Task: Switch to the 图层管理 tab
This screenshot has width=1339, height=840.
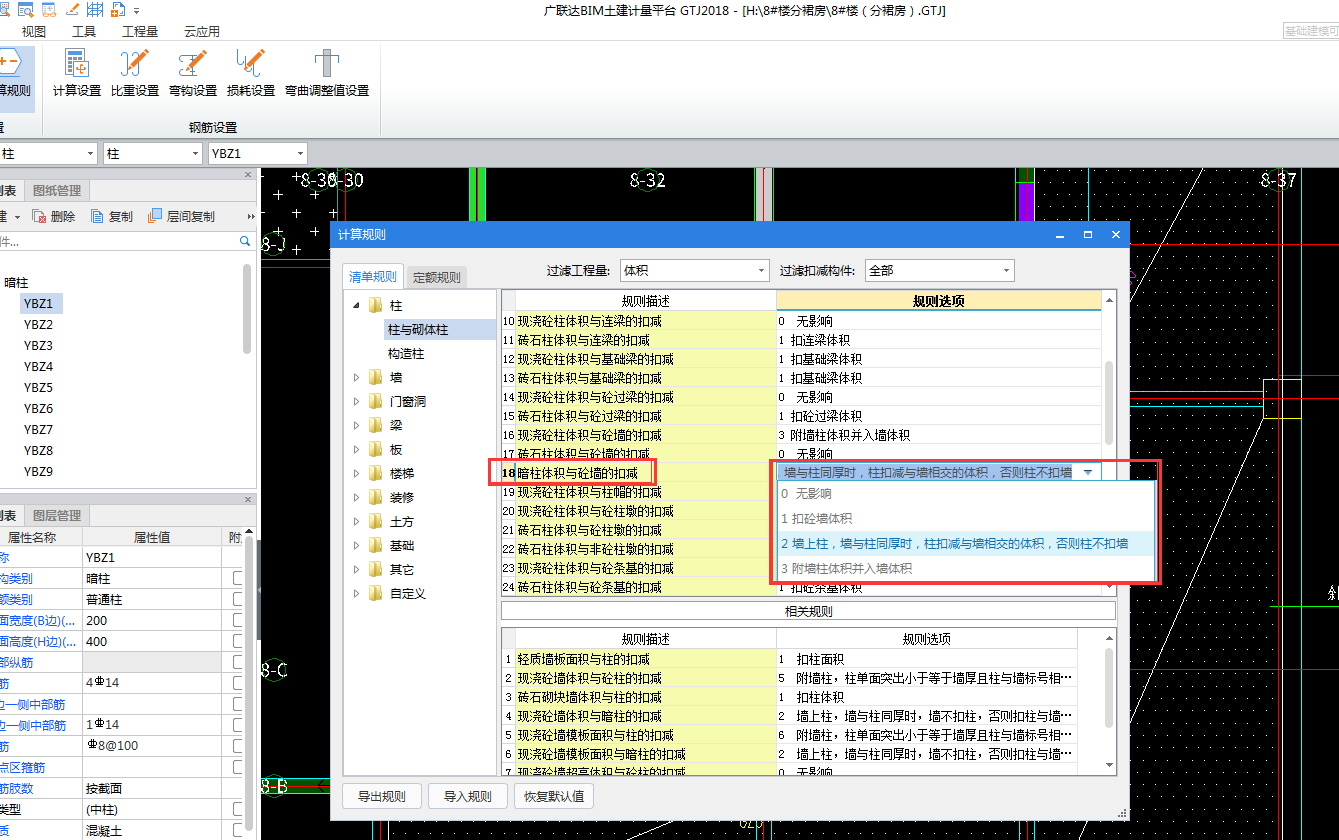Action: click(x=57, y=515)
